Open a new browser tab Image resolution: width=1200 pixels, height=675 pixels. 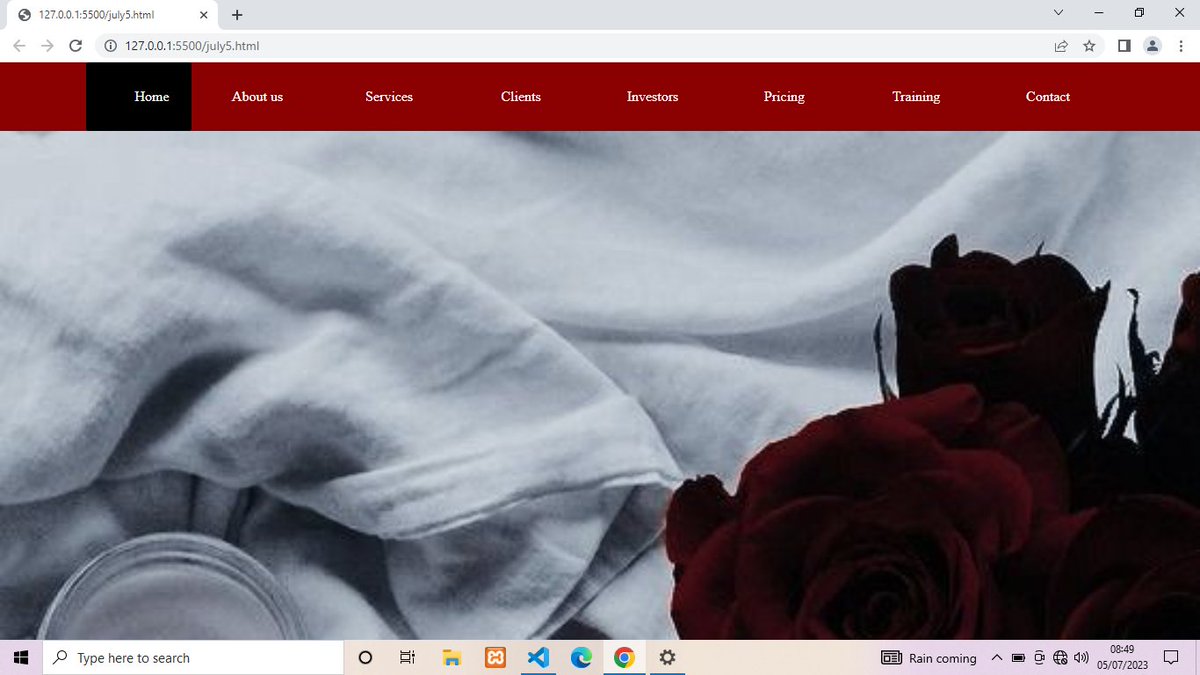[237, 15]
